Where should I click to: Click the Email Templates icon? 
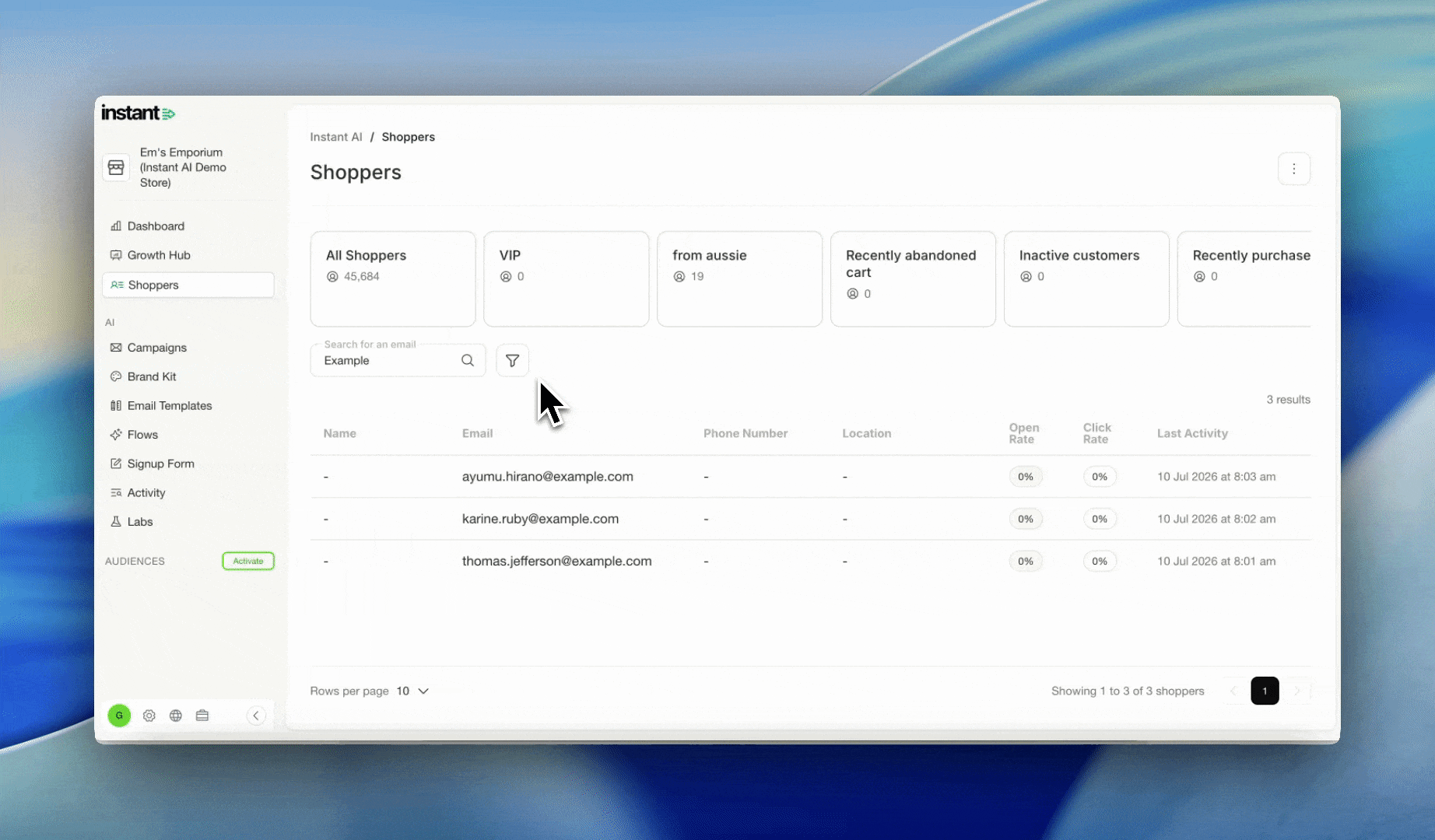pyautogui.click(x=116, y=405)
